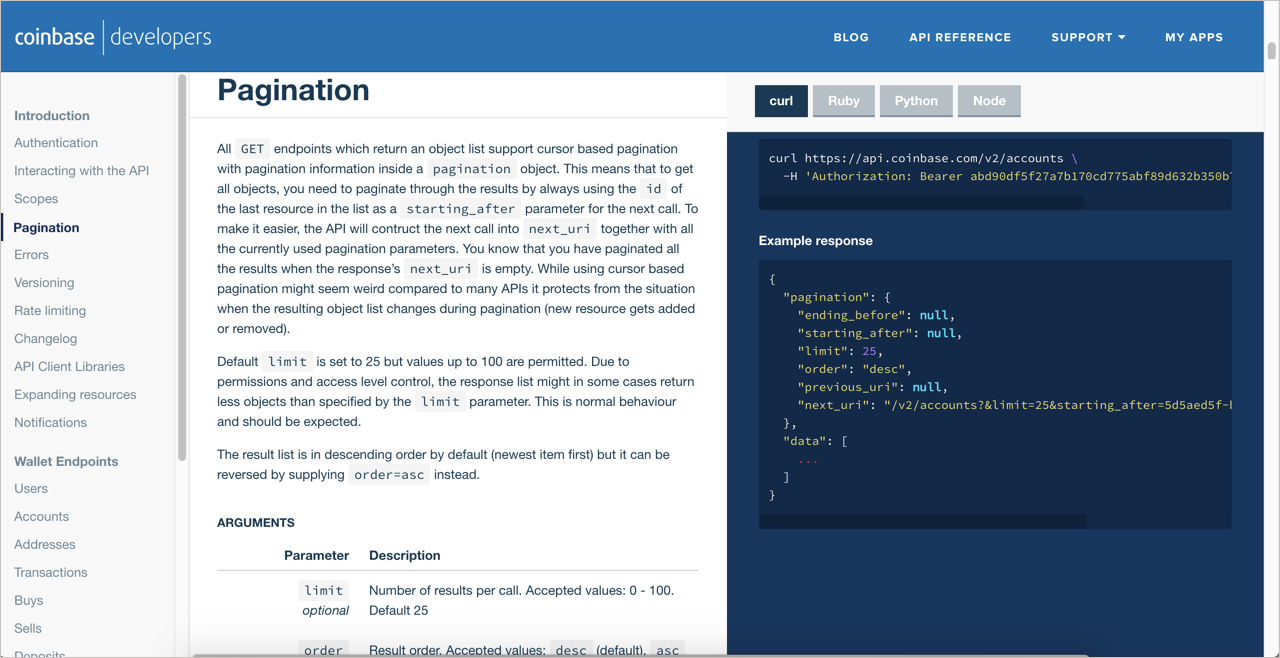Click the curl command URL line
The width and height of the screenshot is (1280, 658).
[x=923, y=158]
